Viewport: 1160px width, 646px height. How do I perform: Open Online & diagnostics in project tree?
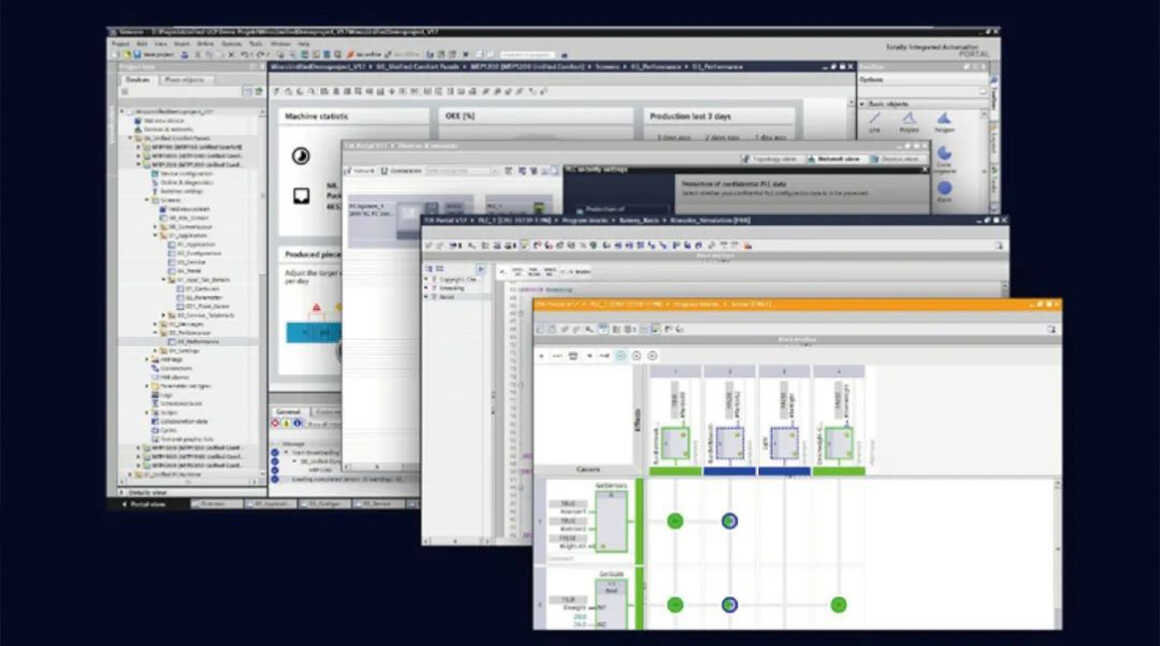(x=182, y=182)
